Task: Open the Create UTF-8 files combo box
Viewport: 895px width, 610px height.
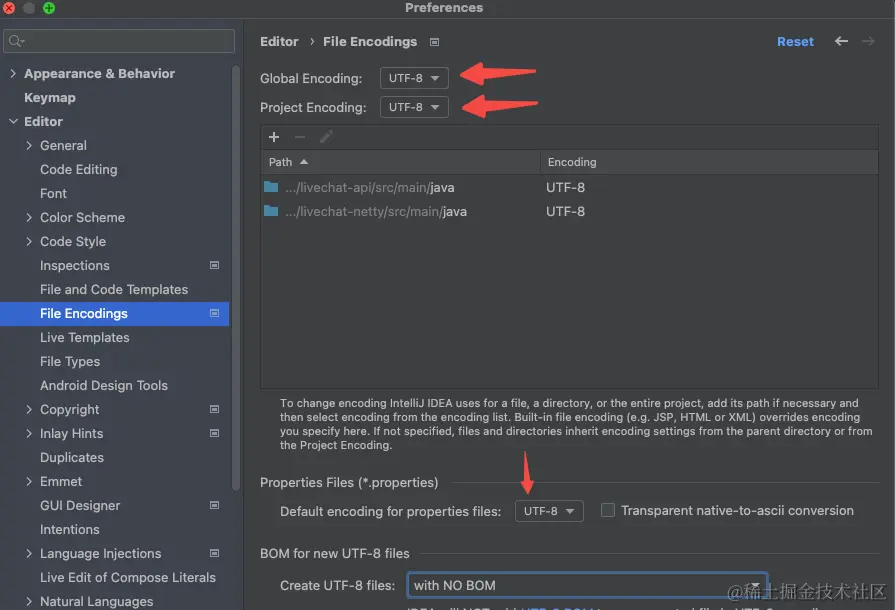Action: 587,585
